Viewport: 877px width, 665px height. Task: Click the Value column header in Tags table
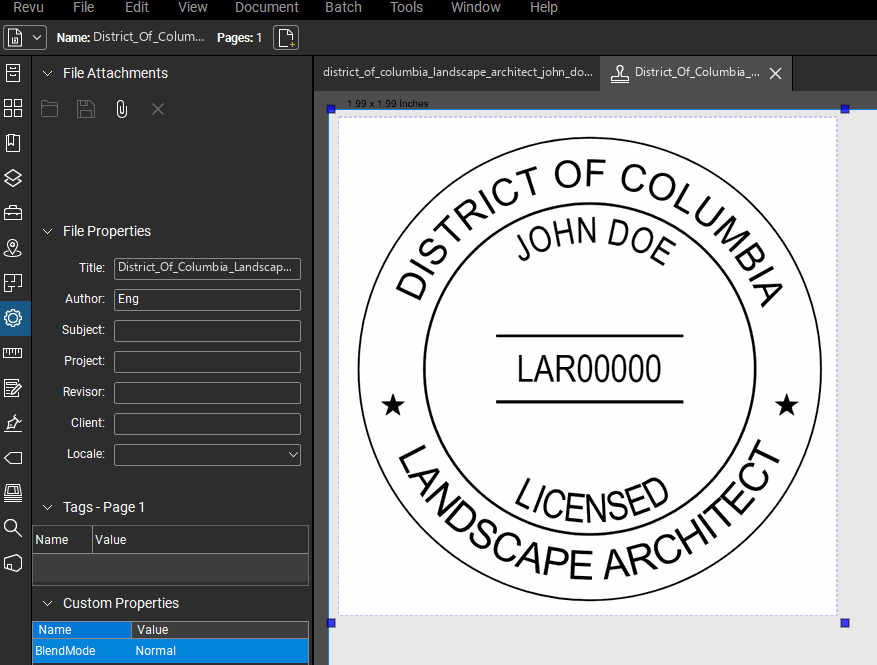(200, 540)
